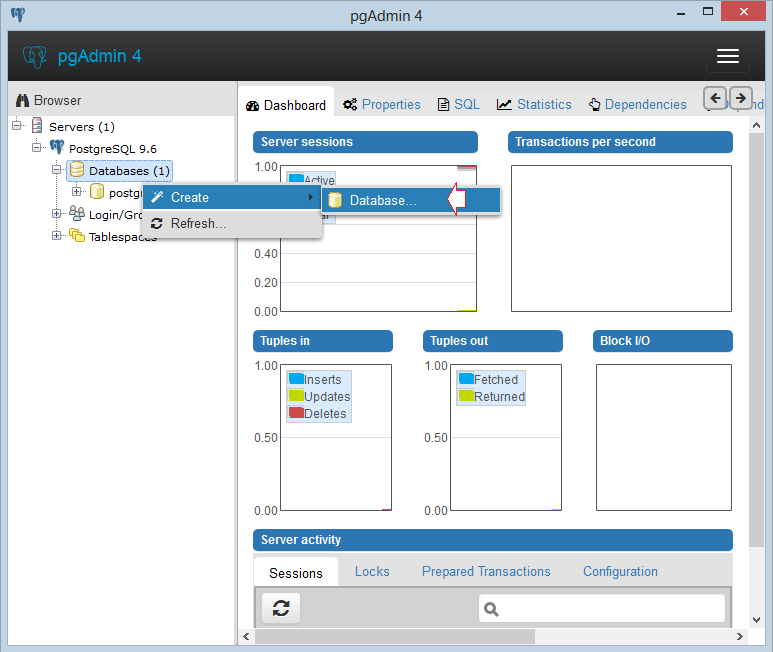The height and width of the screenshot is (652, 773).
Task: Click the Inserts legend blue swatch
Action: pos(296,378)
